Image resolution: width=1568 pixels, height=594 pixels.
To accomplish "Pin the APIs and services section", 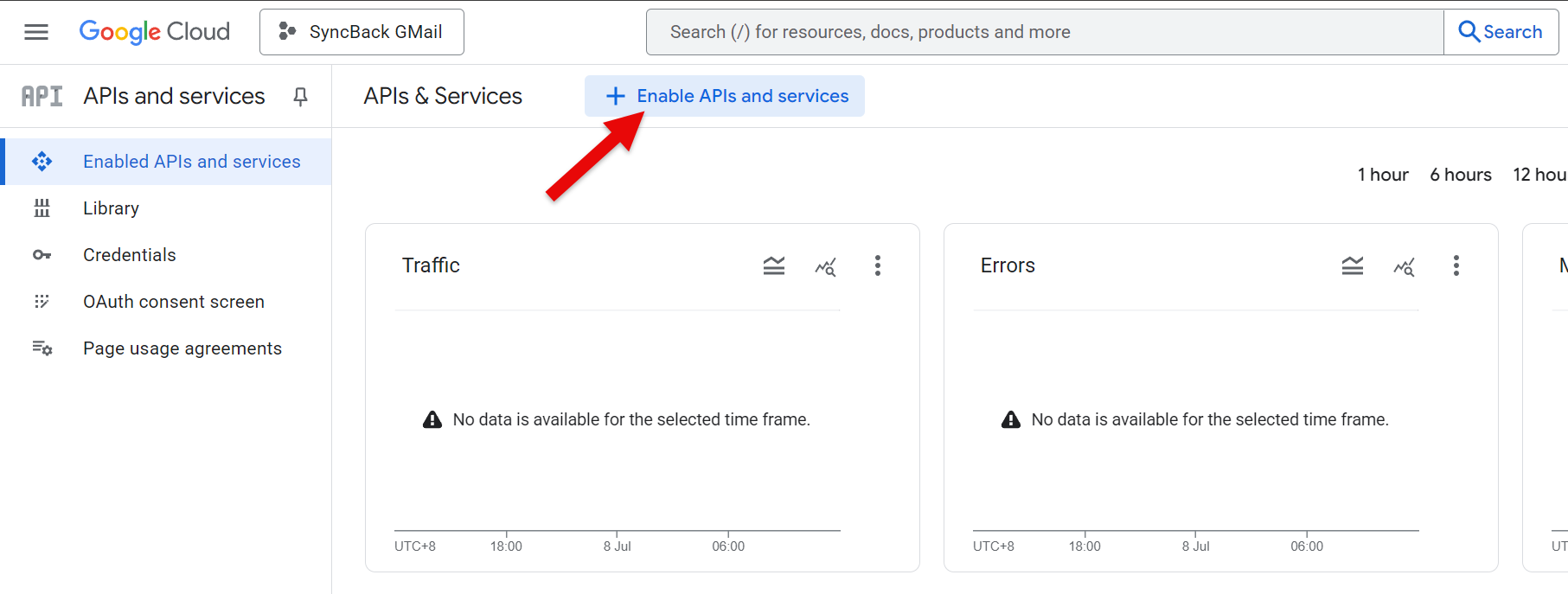I will click(300, 97).
